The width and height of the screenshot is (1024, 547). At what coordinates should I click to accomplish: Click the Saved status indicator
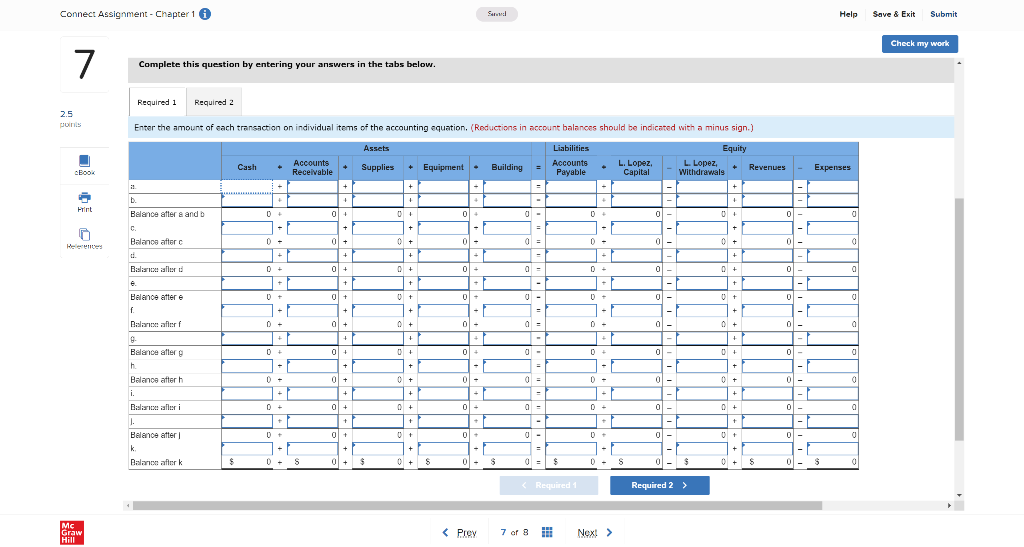coord(497,14)
